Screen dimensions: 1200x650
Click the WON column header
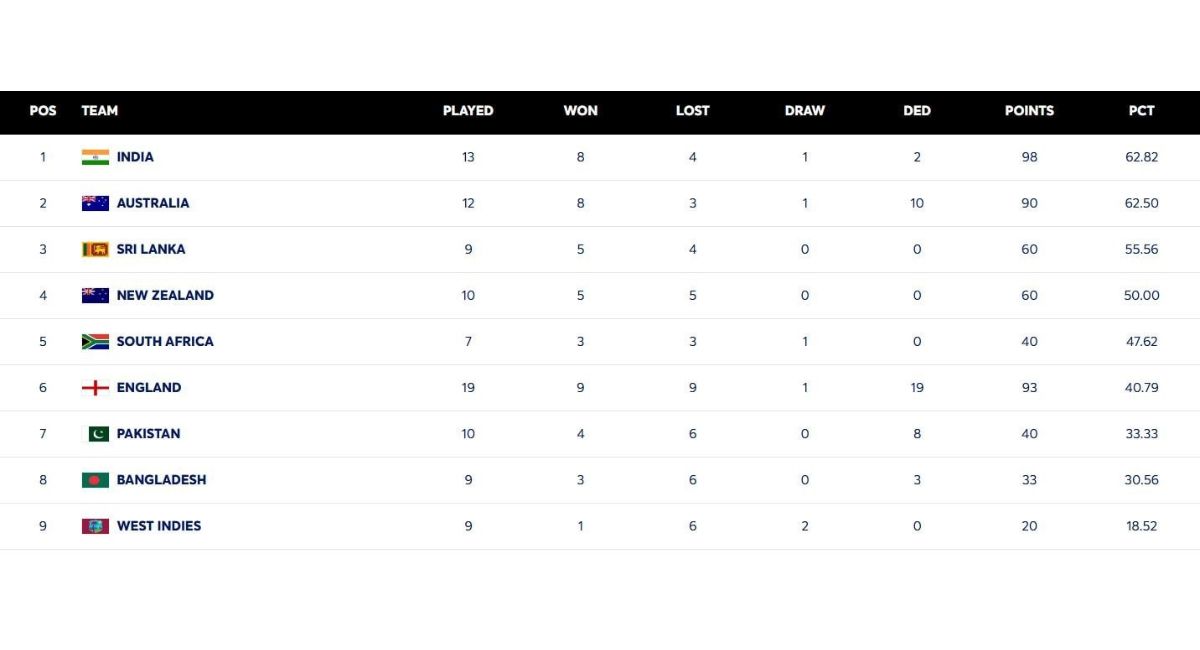[580, 111]
